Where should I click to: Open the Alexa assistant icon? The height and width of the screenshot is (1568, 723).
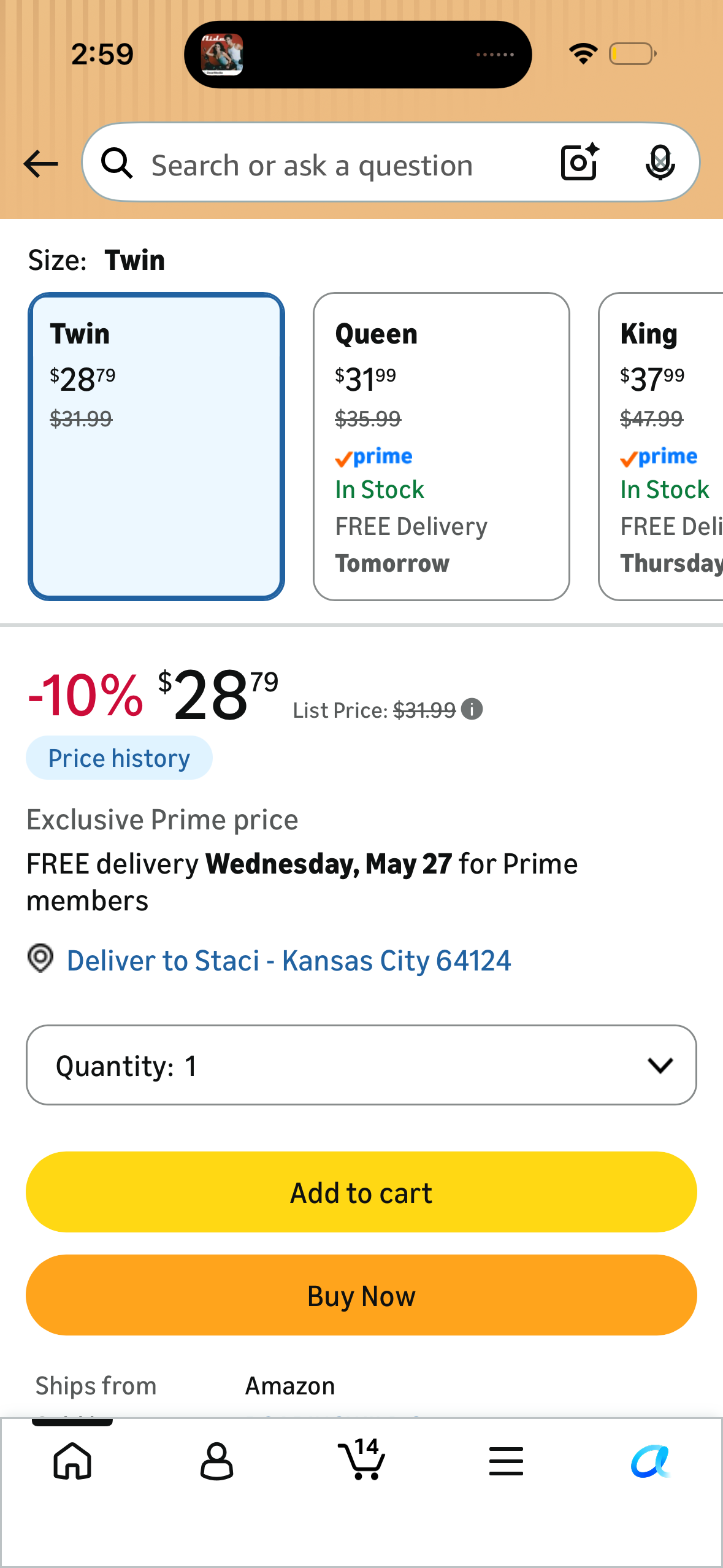[651, 1461]
